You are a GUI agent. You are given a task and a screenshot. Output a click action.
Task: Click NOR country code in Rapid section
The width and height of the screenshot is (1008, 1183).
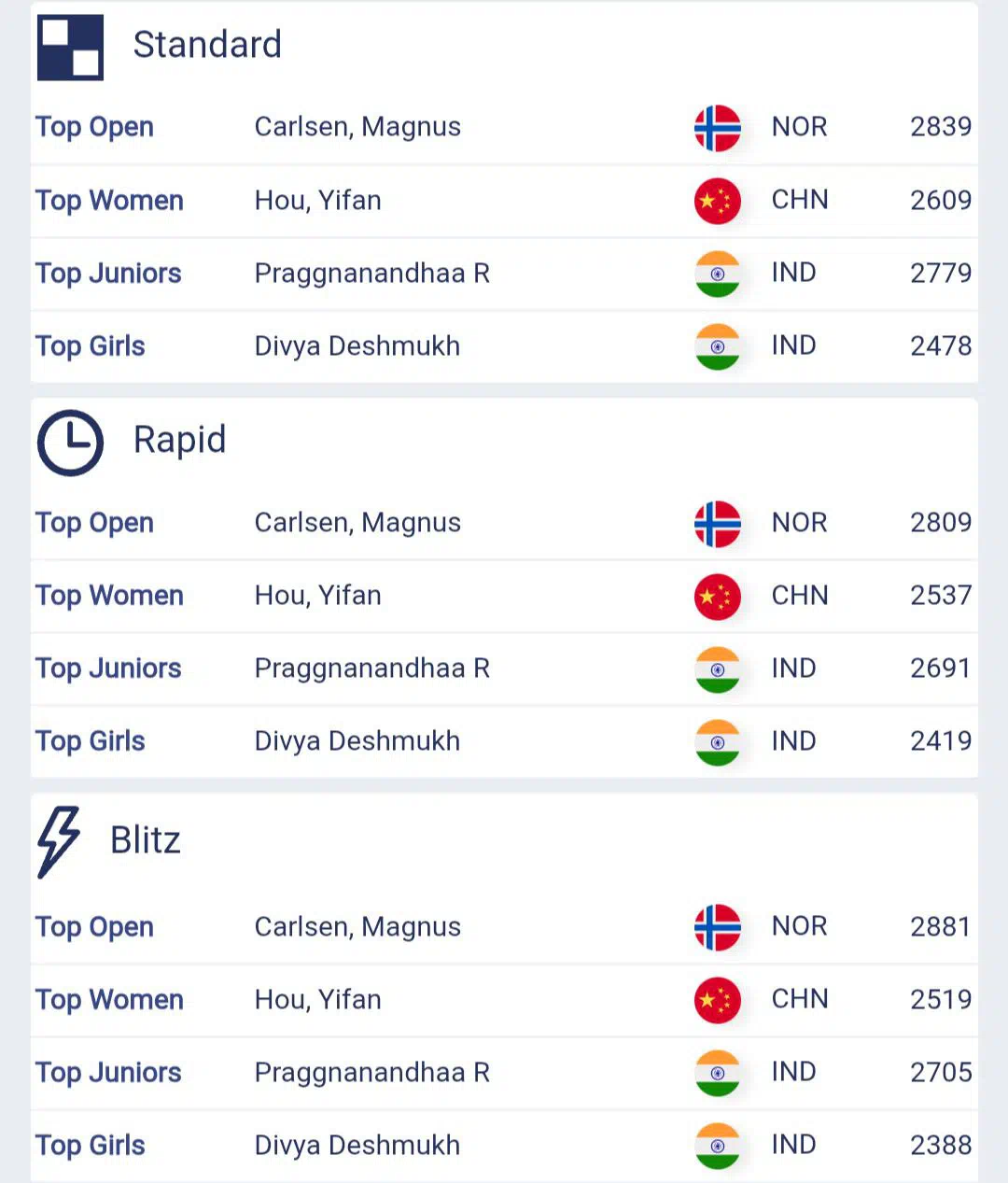799,523
